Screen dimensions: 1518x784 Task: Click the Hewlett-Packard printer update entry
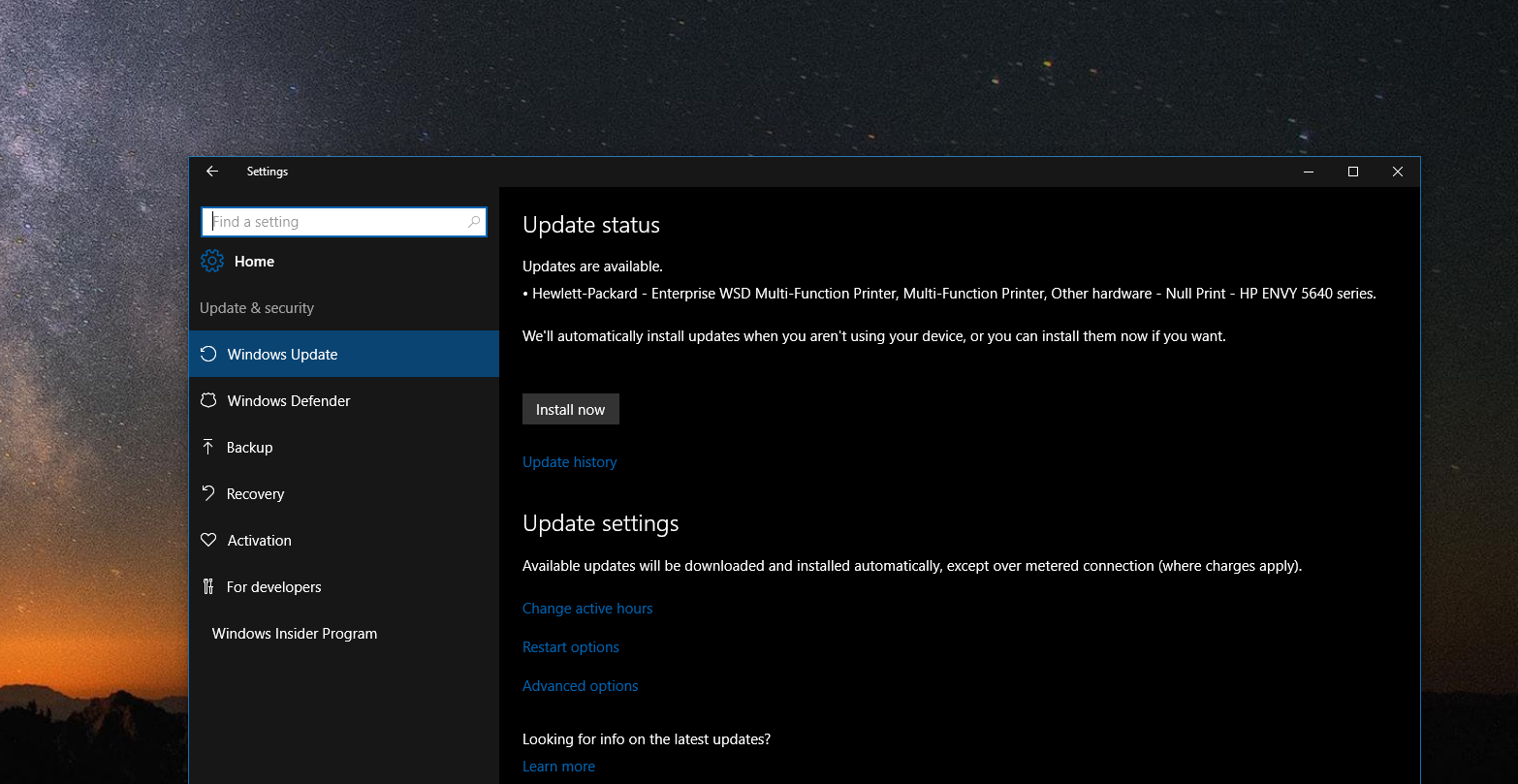point(949,294)
